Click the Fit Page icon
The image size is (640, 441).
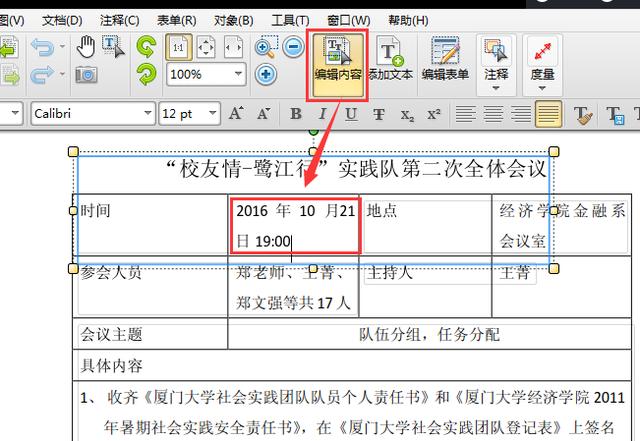(206, 47)
